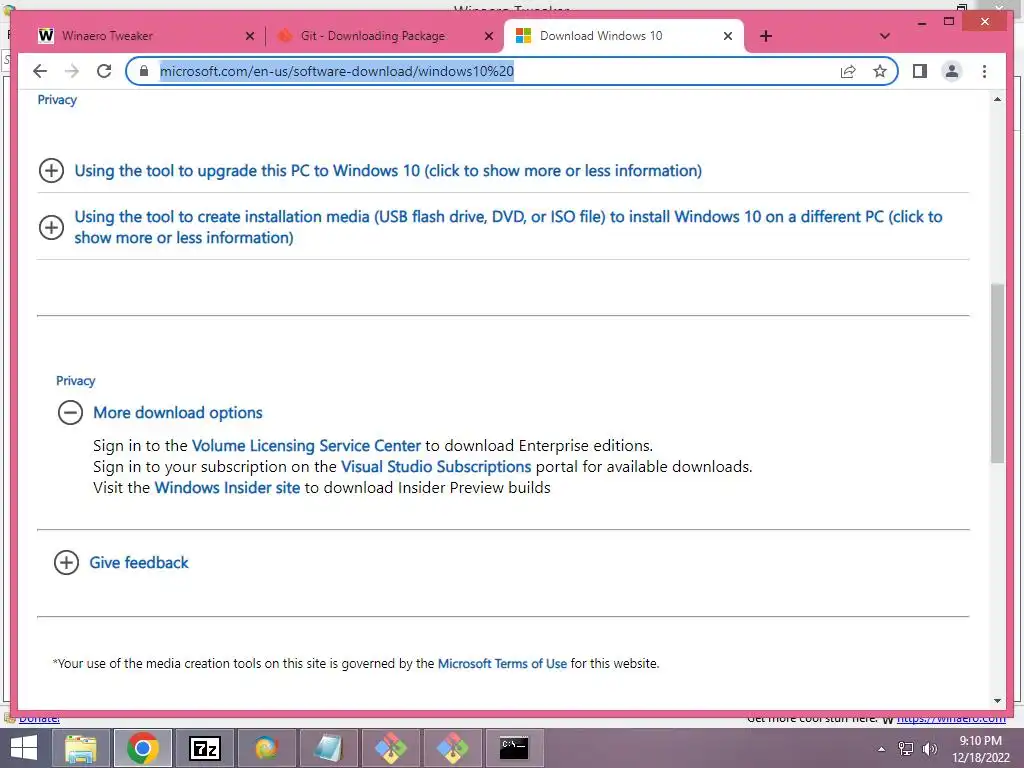Click the top Privacy link

click(x=57, y=100)
